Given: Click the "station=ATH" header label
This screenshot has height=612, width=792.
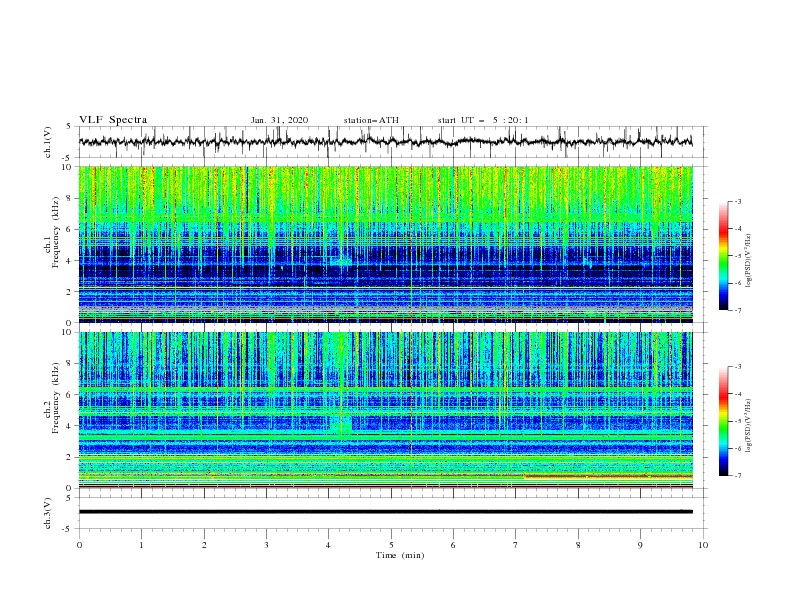Looking at the screenshot, I should pyautogui.click(x=371, y=120).
